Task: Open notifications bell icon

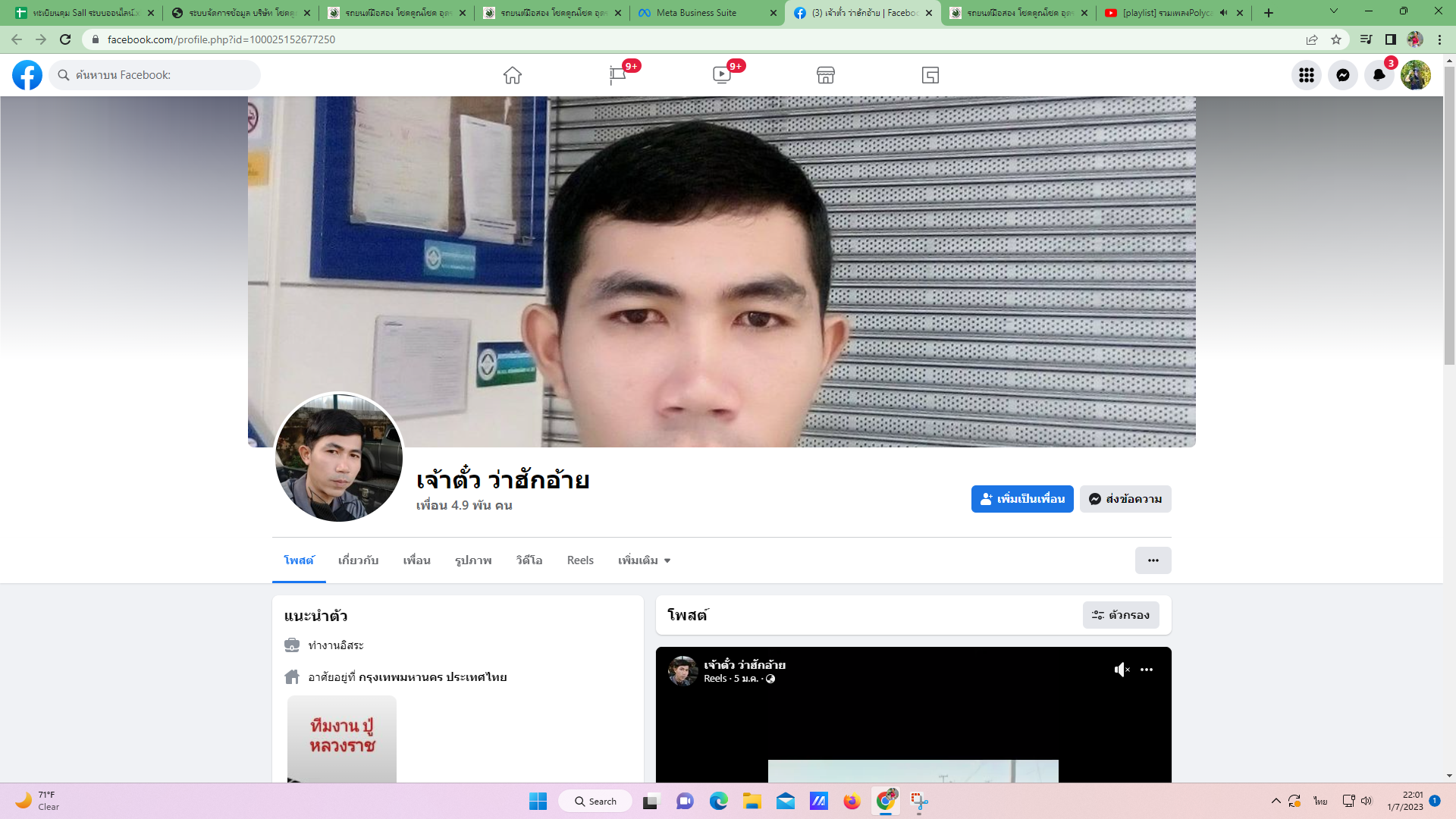Action: pyautogui.click(x=1379, y=75)
